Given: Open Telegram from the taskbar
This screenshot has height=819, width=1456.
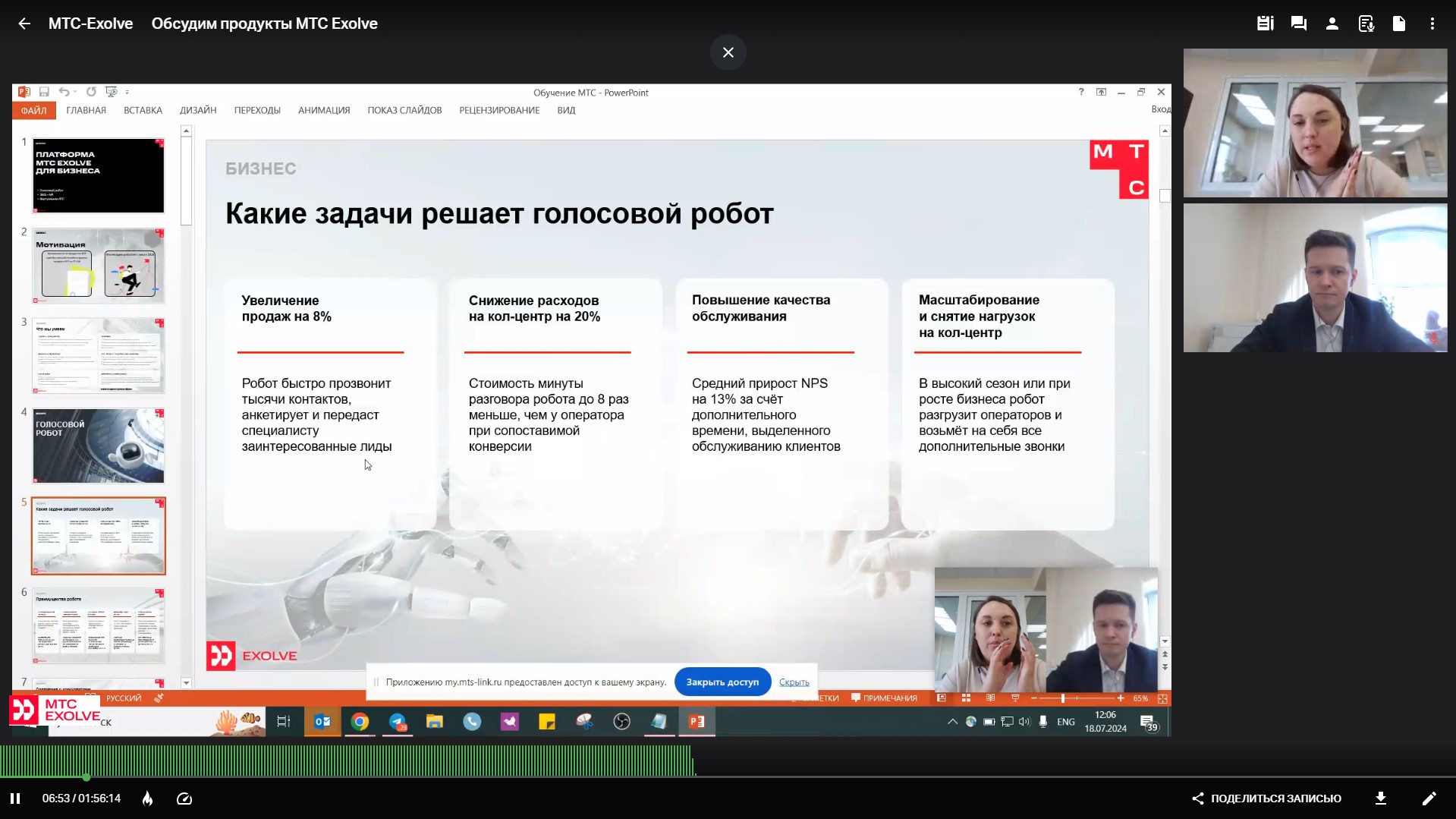Looking at the screenshot, I should pos(398,722).
